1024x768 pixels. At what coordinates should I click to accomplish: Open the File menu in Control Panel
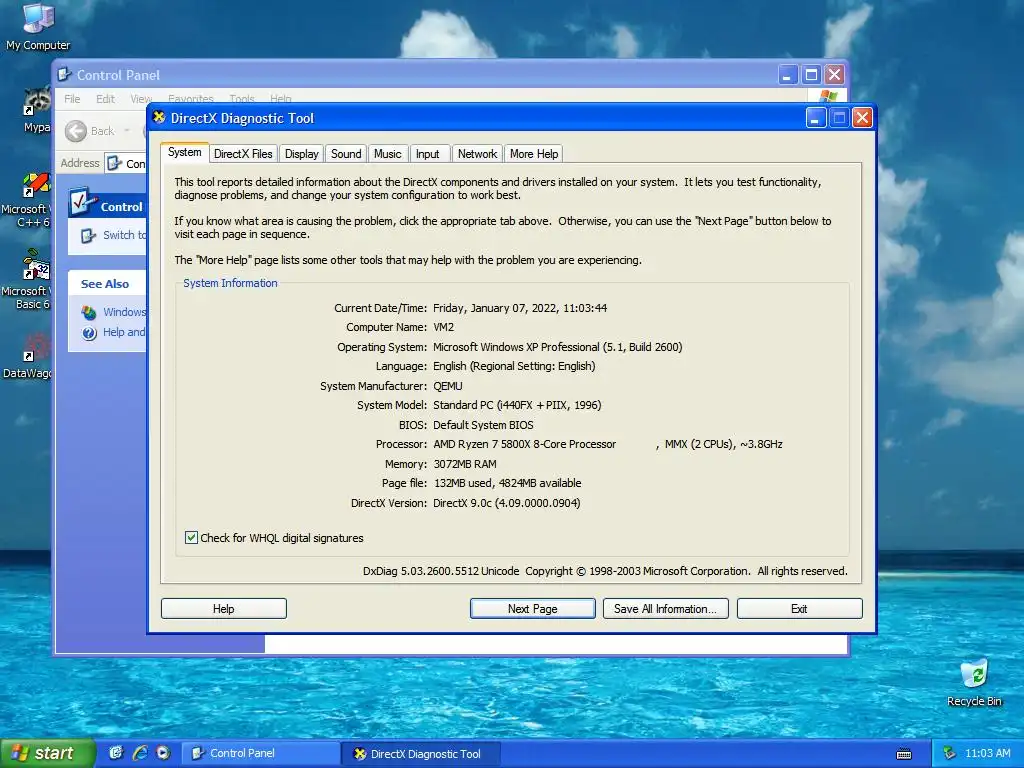pyautogui.click(x=72, y=99)
